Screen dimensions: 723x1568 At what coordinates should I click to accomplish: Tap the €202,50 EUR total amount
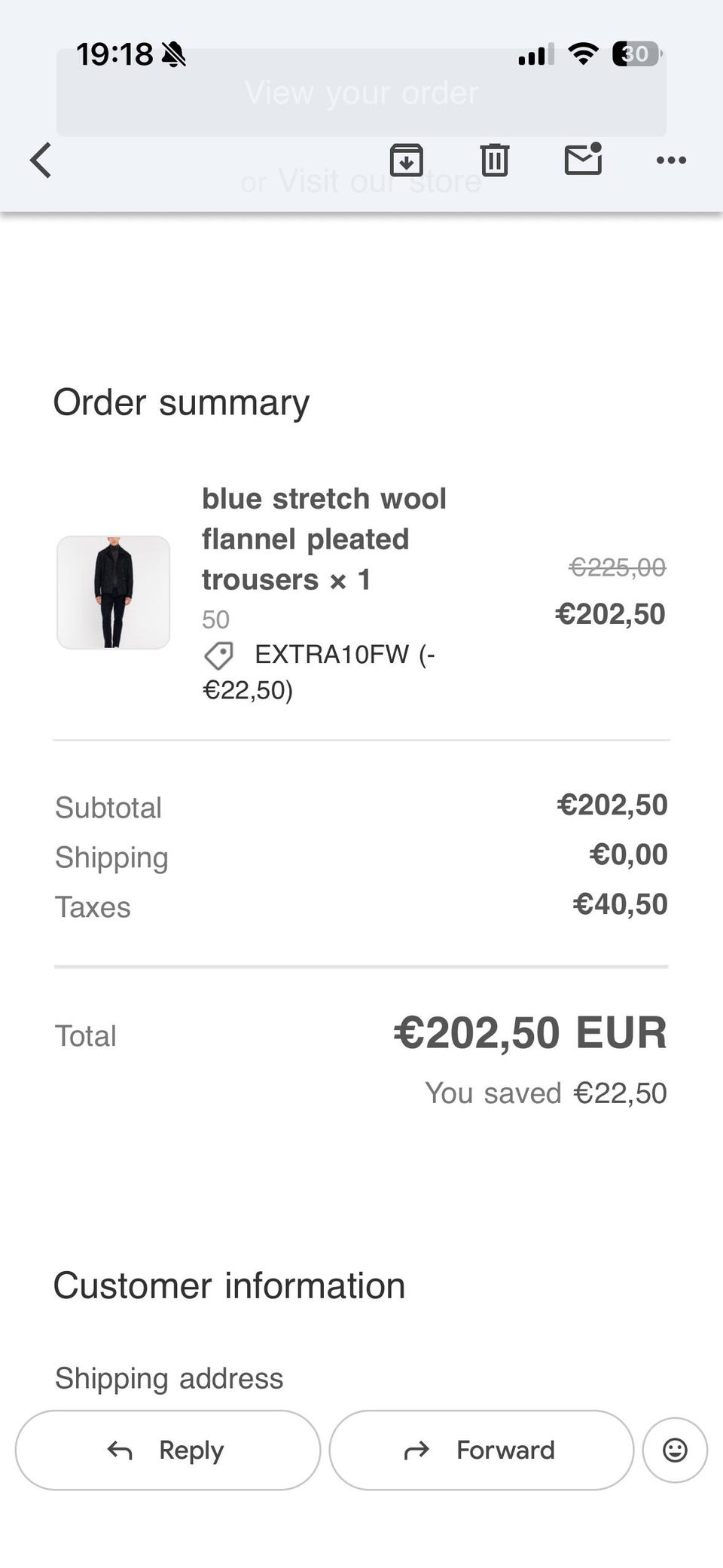pyautogui.click(x=529, y=1032)
